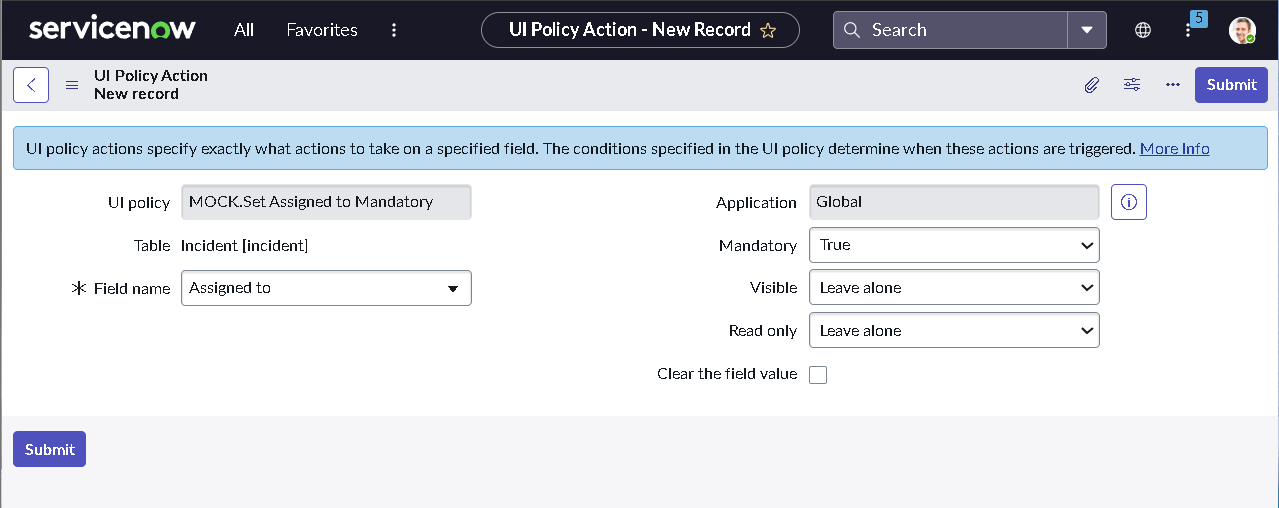Open the Field name dropdown

(x=326, y=288)
